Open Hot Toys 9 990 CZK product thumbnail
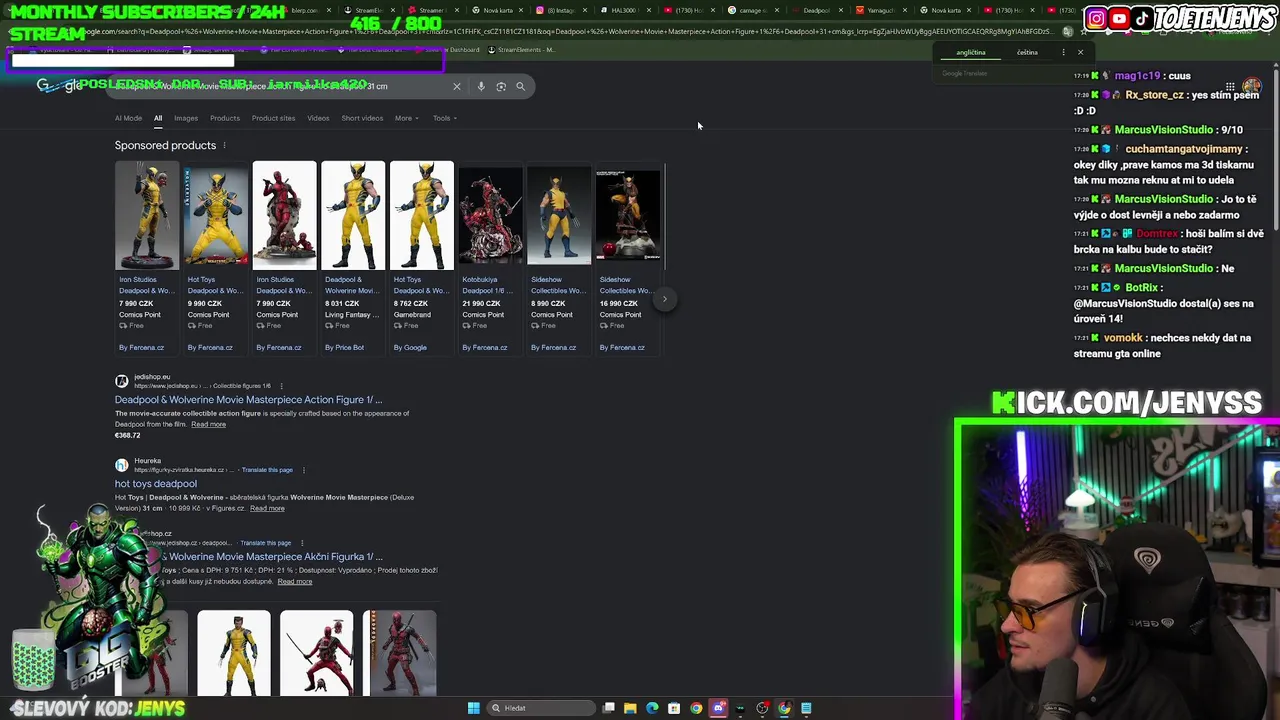The image size is (1280, 720). coord(215,215)
